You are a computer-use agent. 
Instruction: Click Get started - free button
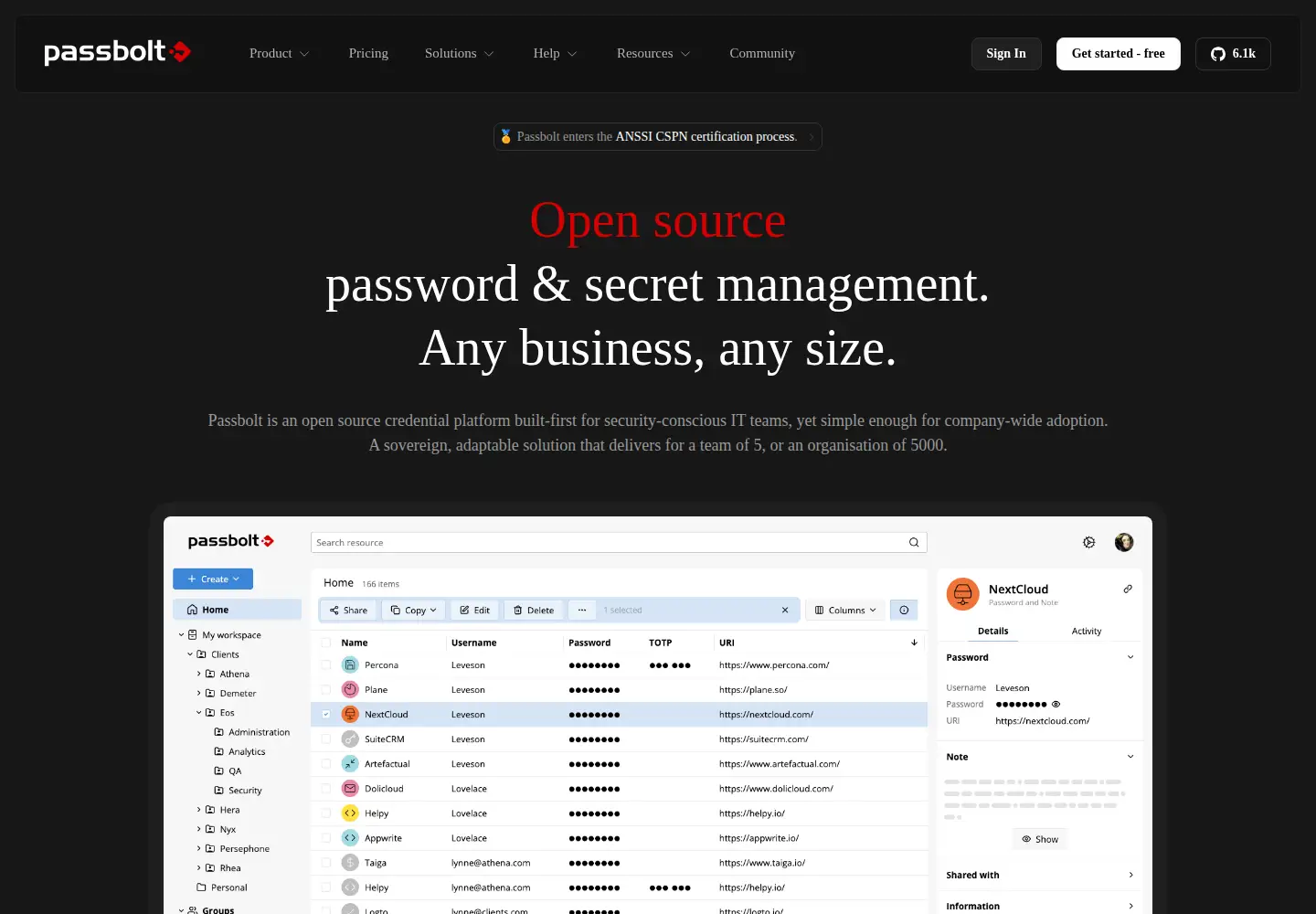pos(1119,54)
